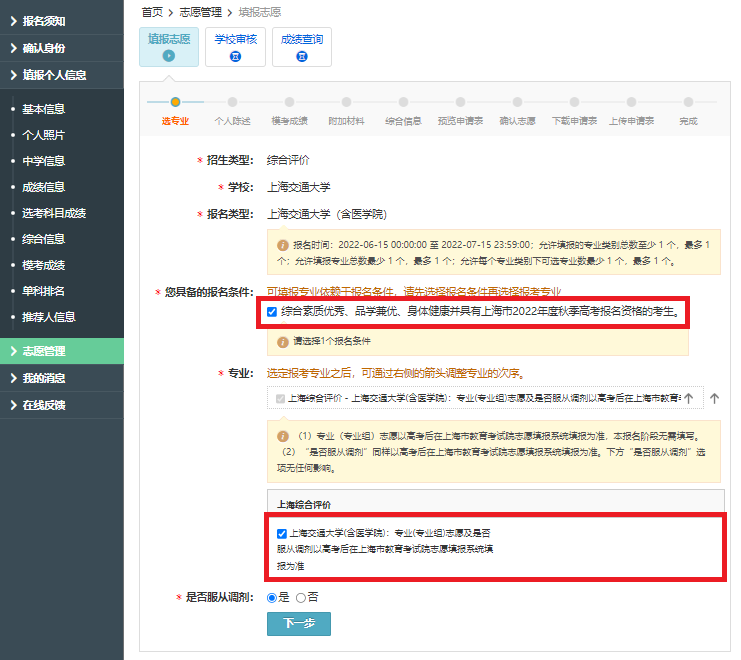Select 是 for 是否服从调剂
Image resolution: width=741 pixels, height=660 pixels.
272,598
